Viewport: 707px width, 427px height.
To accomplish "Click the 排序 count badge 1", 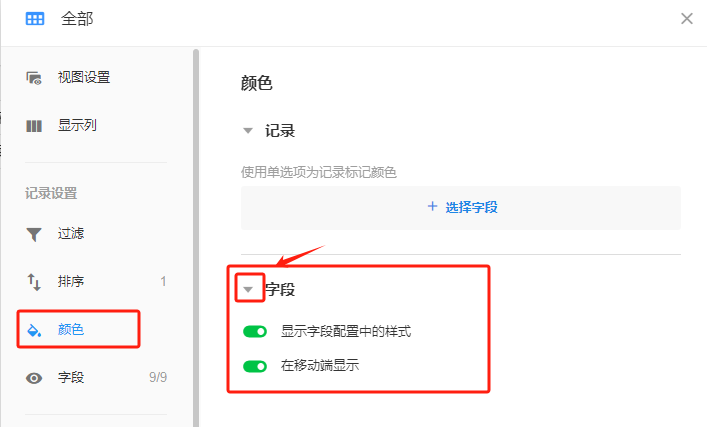I will [163, 282].
